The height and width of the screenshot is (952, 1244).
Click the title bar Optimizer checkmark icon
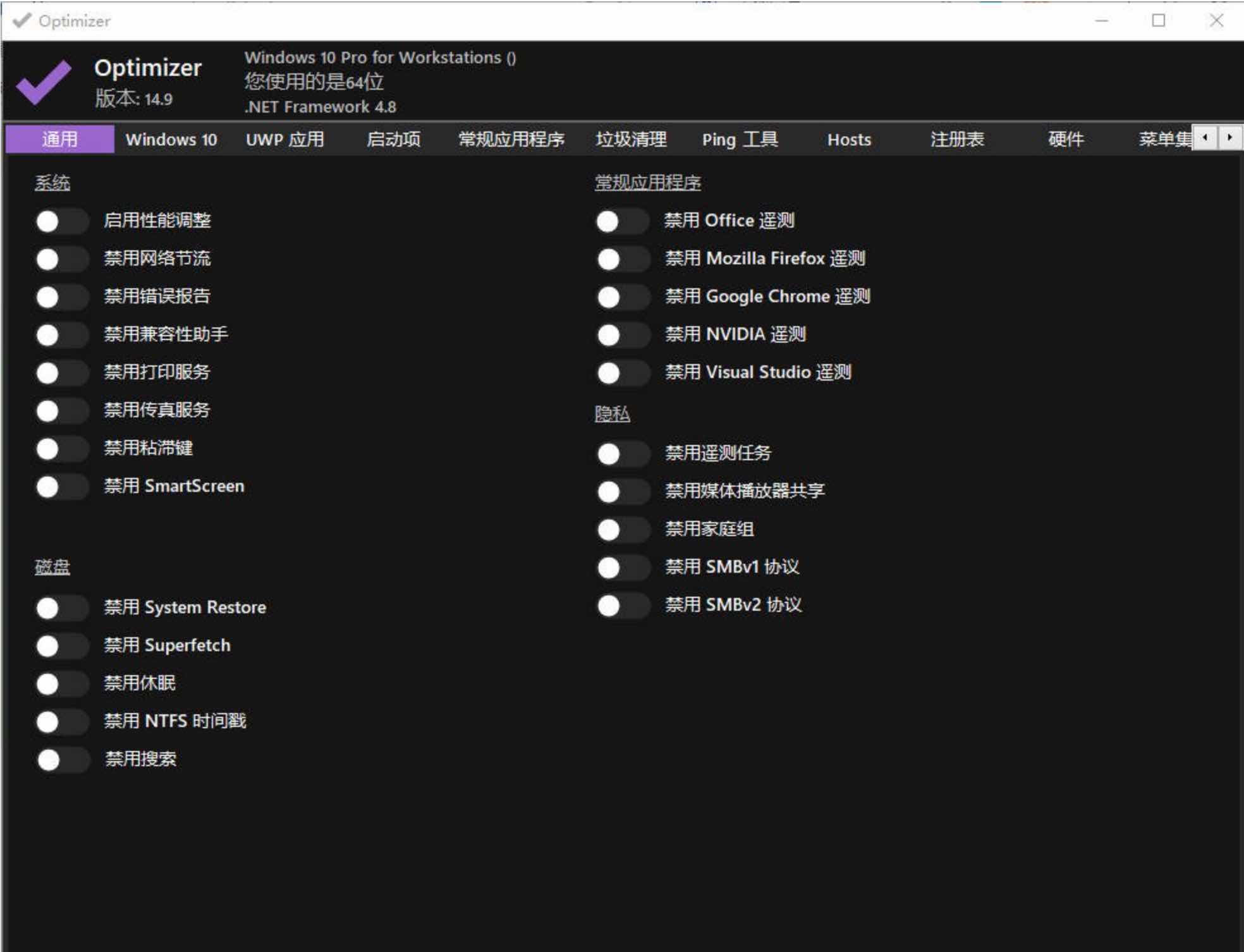tap(21, 20)
